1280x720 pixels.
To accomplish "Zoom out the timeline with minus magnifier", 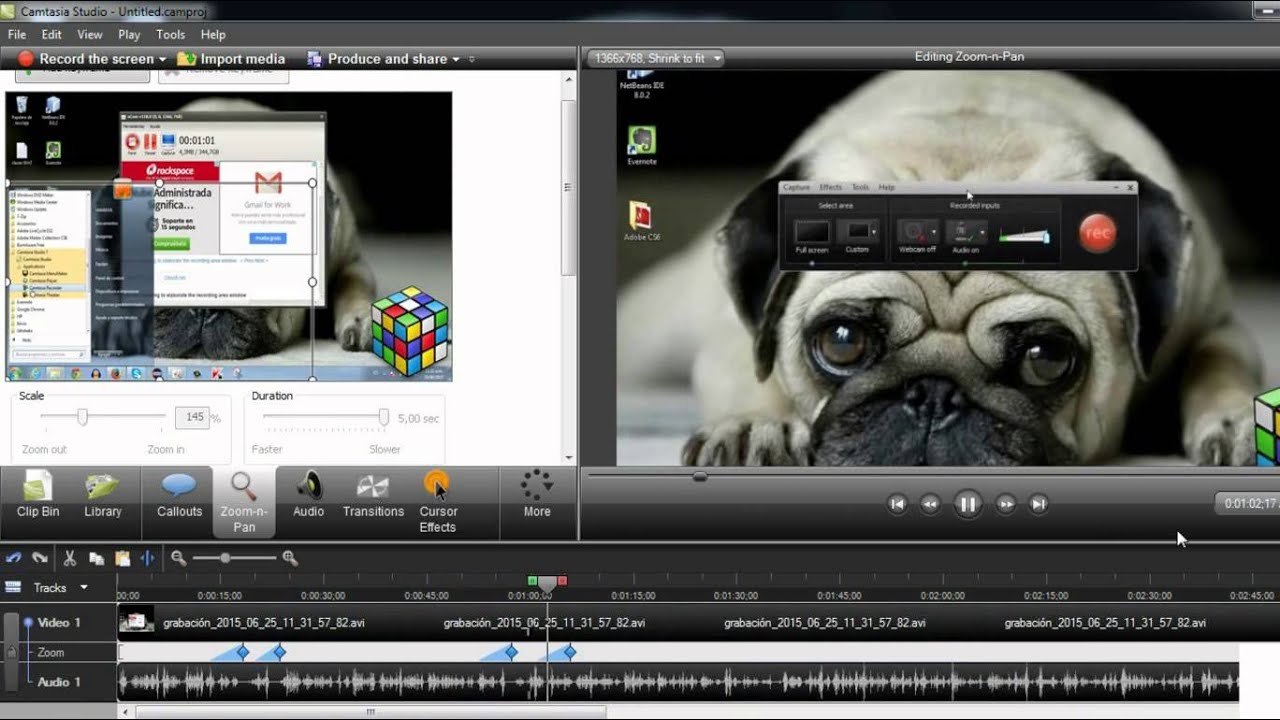I will [178, 558].
